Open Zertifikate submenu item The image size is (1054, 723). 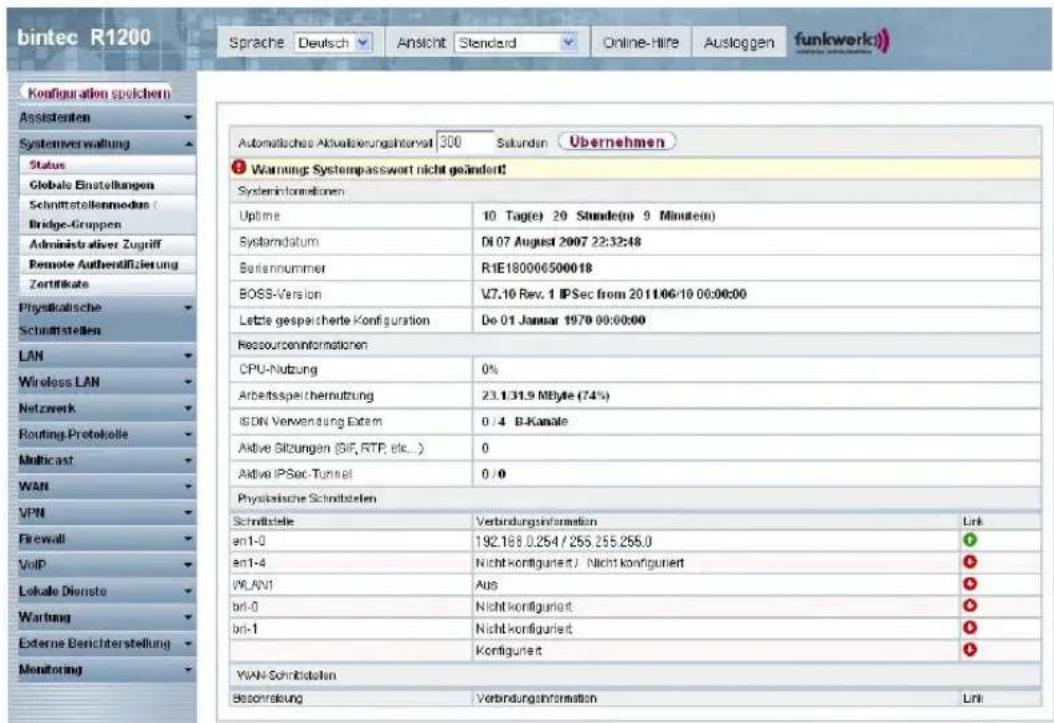click(108, 284)
